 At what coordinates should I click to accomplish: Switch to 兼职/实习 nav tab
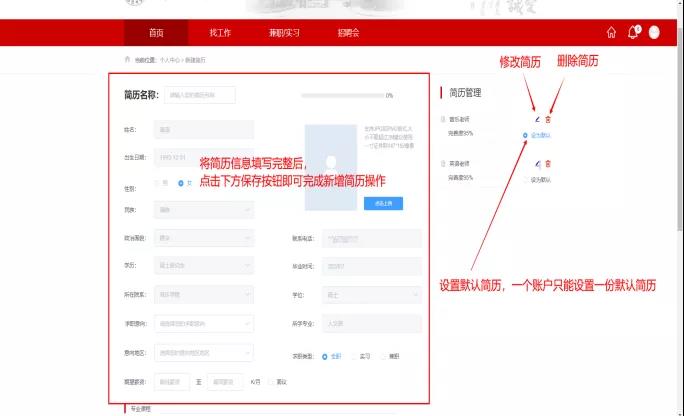click(282, 32)
